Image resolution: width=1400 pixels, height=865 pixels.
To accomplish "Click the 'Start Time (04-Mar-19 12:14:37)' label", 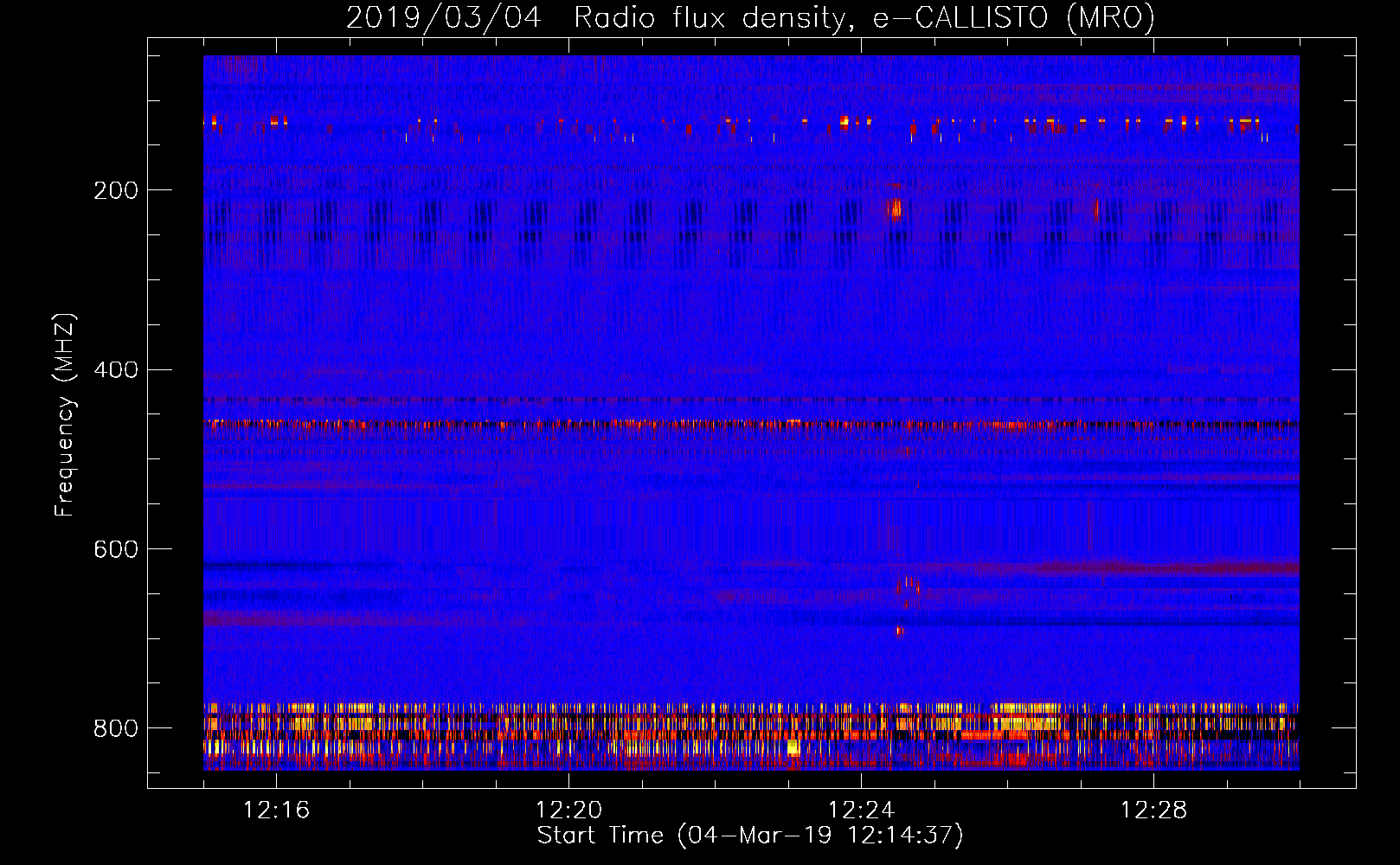I will [750, 836].
